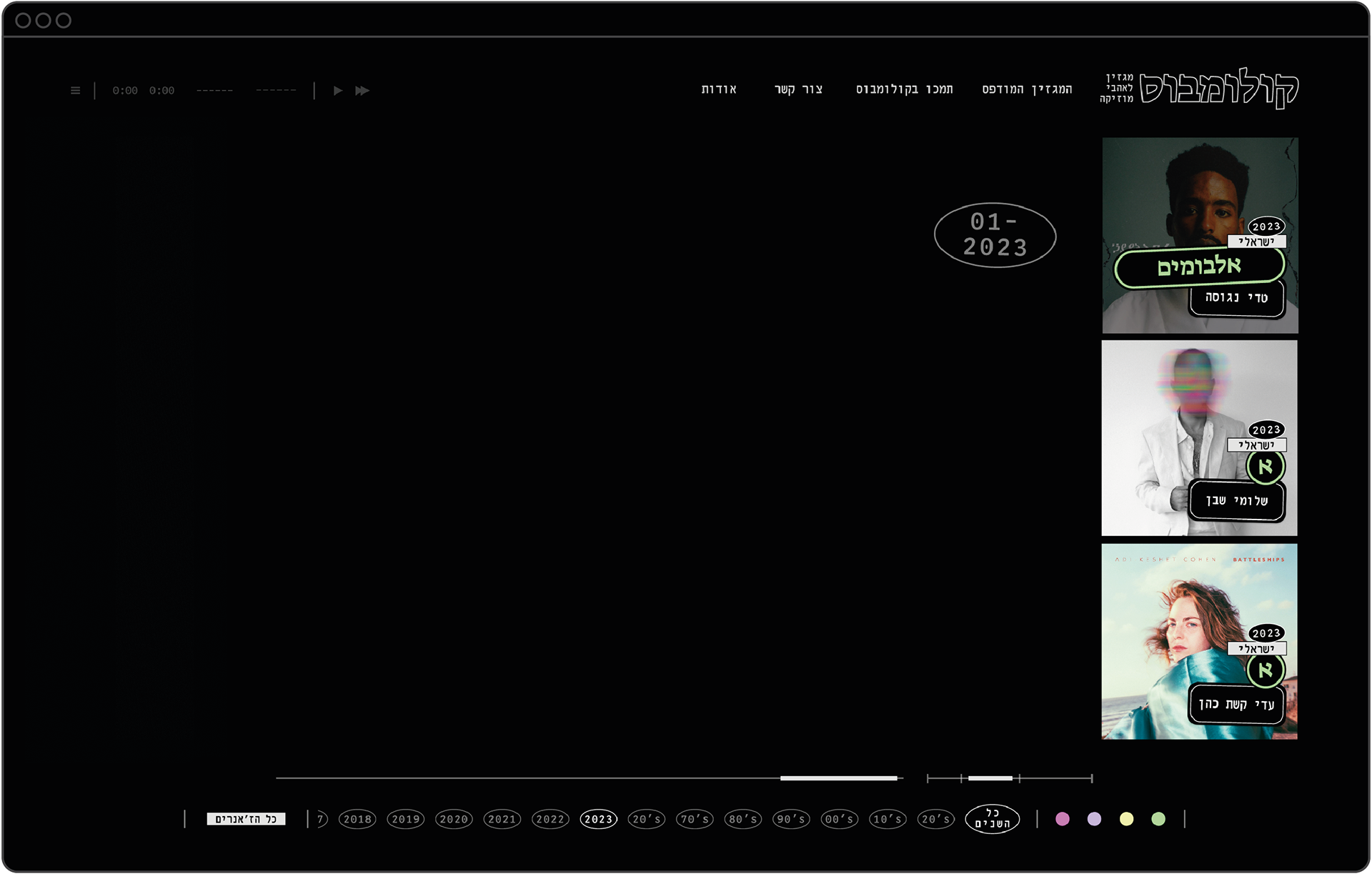Click the player elapsed time 0:00

[x=125, y=91]
